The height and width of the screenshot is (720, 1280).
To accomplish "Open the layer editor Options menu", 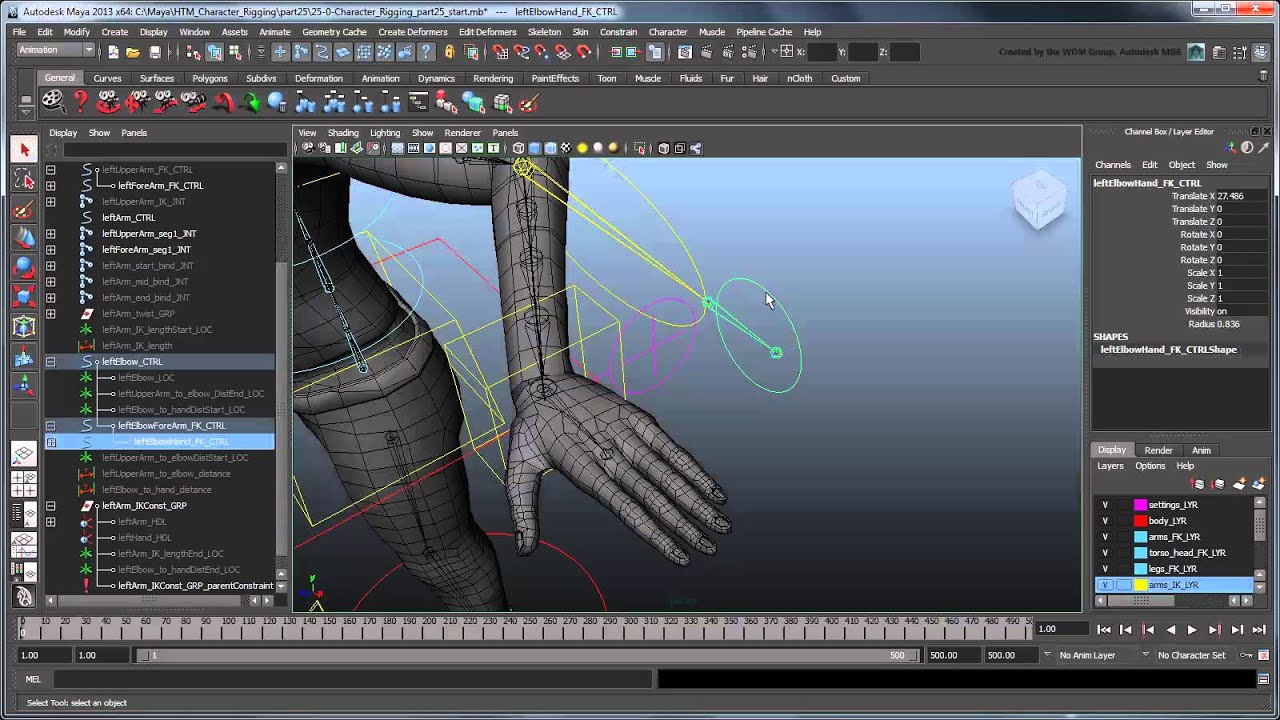I will [1150, 466].
